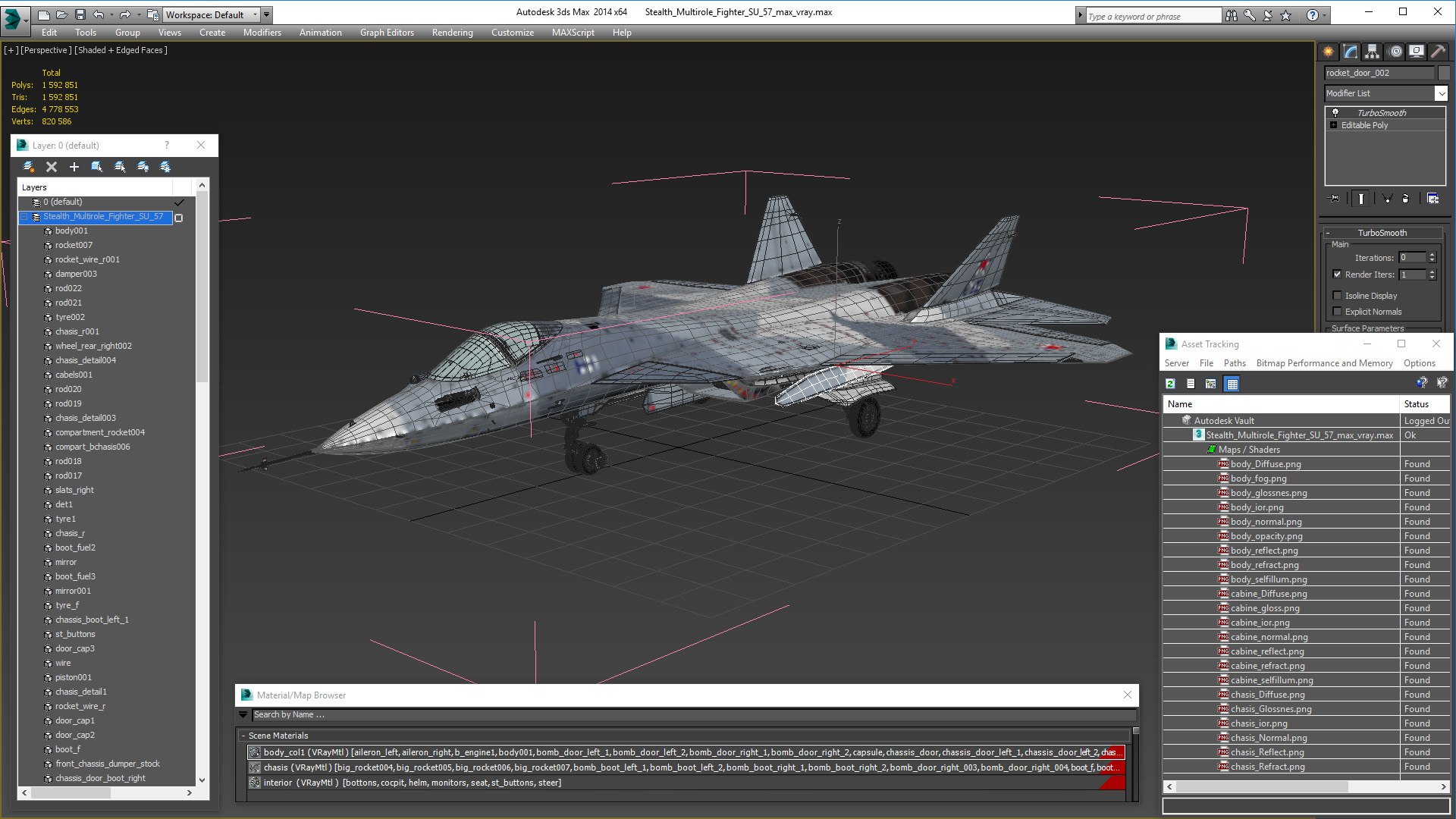Image resolution: width=1456 pixels, height=819 pixels.
Task: Select body_Diffuse.png in Asset Tracking list
Action: click(x=1265, y=464)
